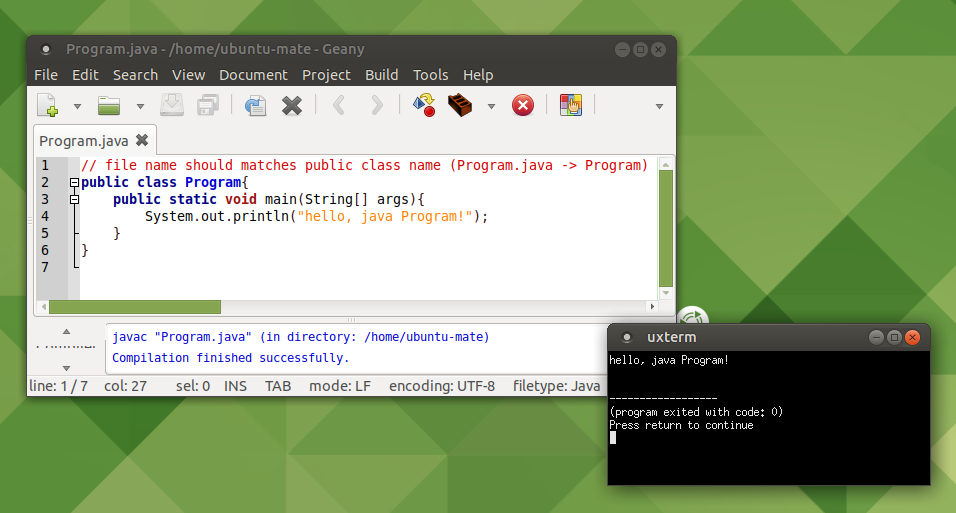Open the Project menu
The width and height of the screenshot is (956, 513).
tap(326, 75)
